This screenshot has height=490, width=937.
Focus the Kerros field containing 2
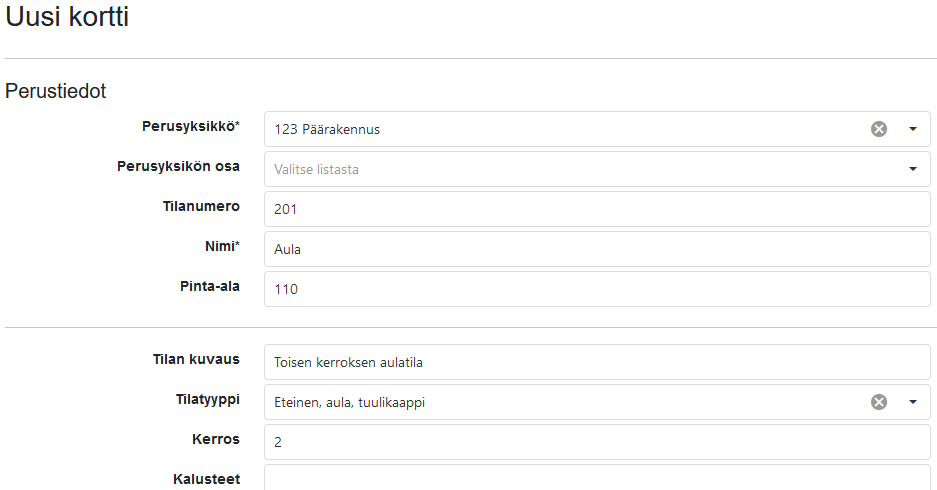pos(597,442)
